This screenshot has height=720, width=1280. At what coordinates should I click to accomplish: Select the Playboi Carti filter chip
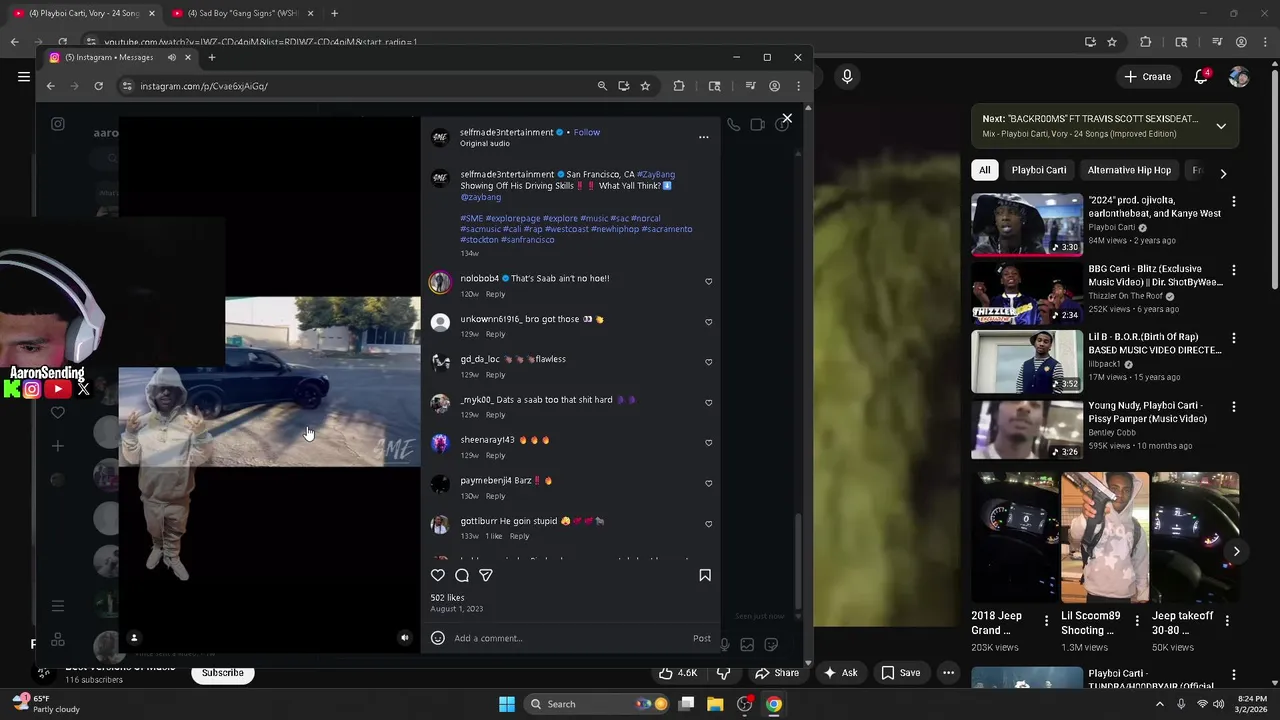click(1039, 170)
